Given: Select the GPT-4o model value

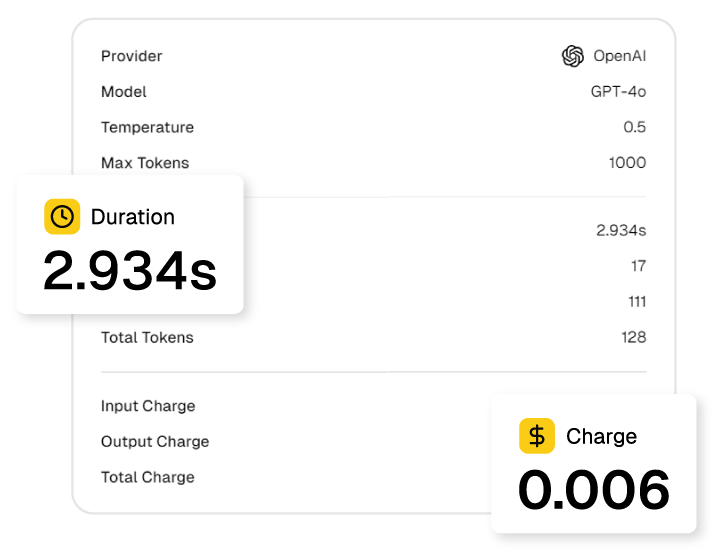Looking at the screenshot, I should 618,92.
